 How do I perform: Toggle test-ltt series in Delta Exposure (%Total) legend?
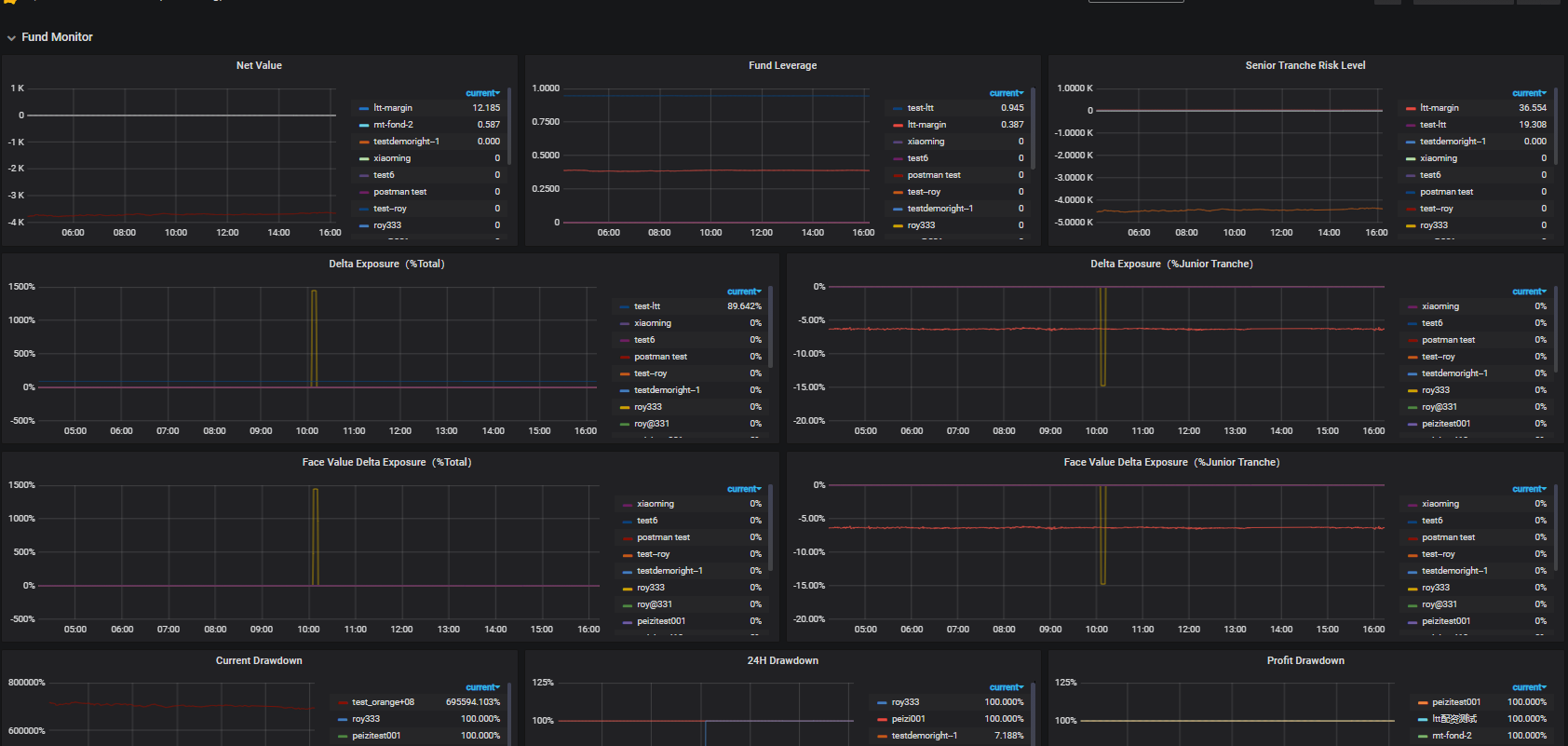[647, 306]
